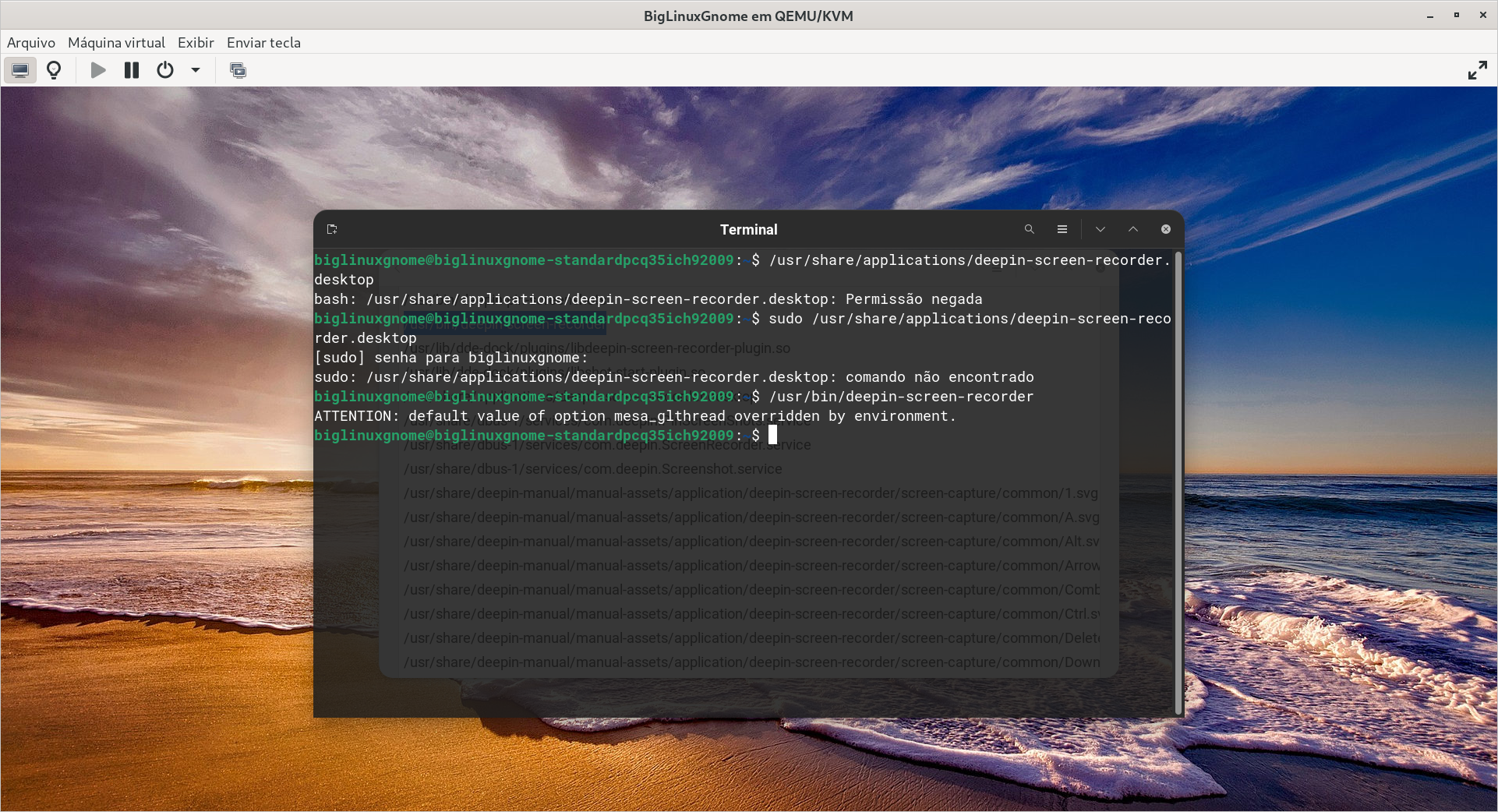The image size is (1498, 812).
Task: Click the 'Permissão negada' error line
Action: point(648,299)
